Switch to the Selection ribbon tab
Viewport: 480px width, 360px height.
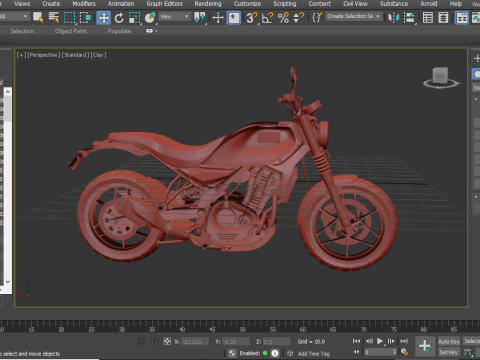22,31
